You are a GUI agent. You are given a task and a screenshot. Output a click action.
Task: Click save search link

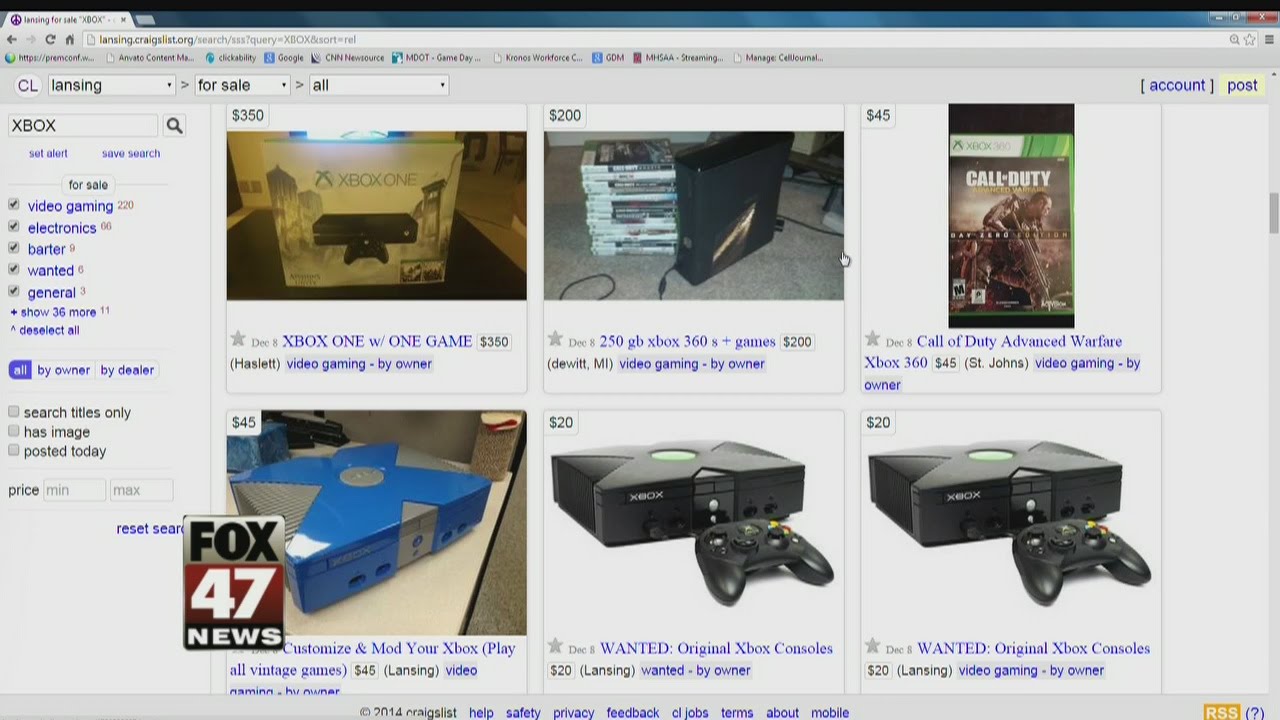(x=131, y=153)
